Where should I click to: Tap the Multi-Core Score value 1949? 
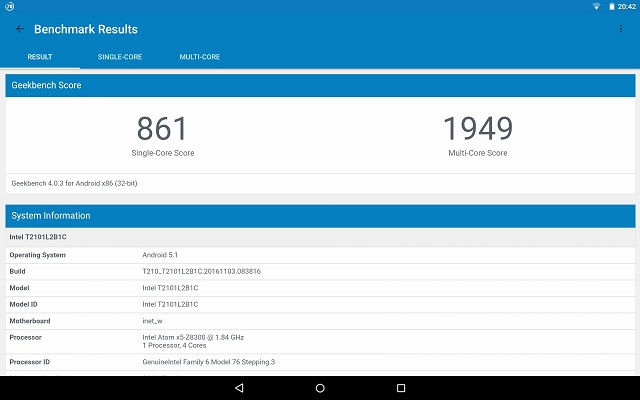477,129
